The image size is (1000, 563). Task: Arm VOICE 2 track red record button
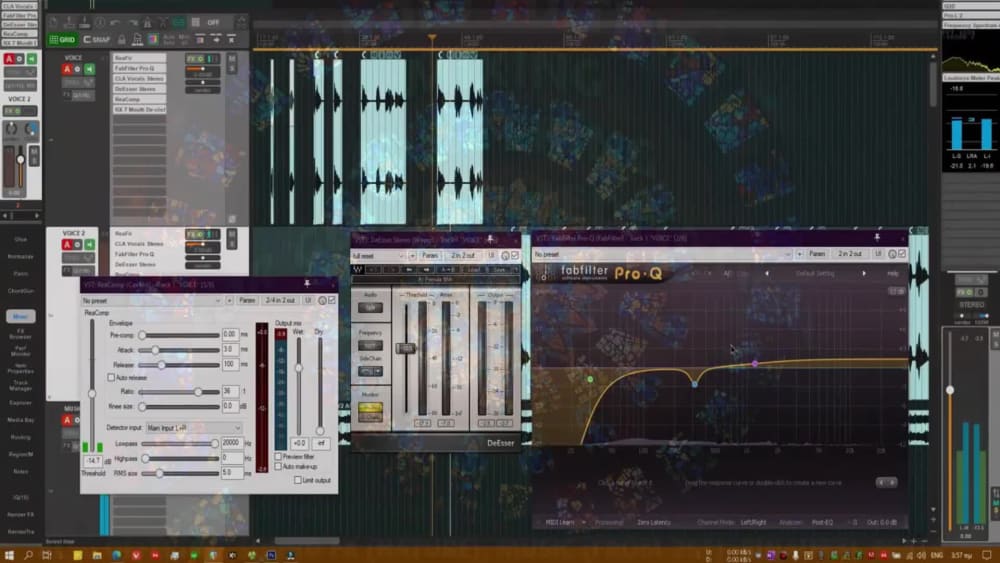coord(67,245)
